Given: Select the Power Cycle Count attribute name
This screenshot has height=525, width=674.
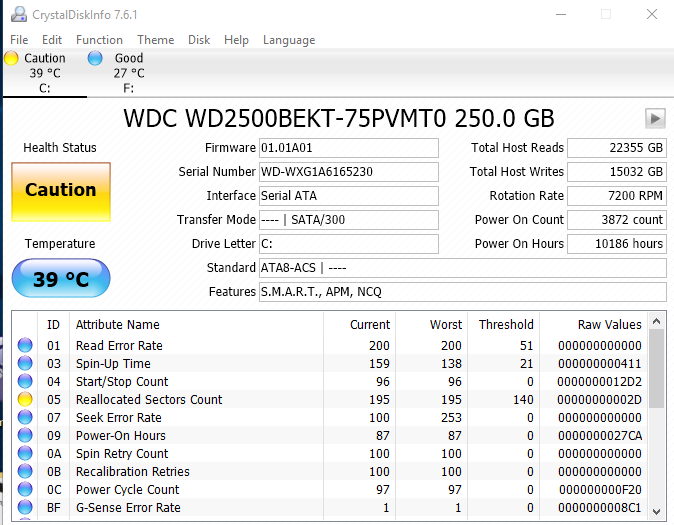Looking at the screenshot, I should (128, 490).
